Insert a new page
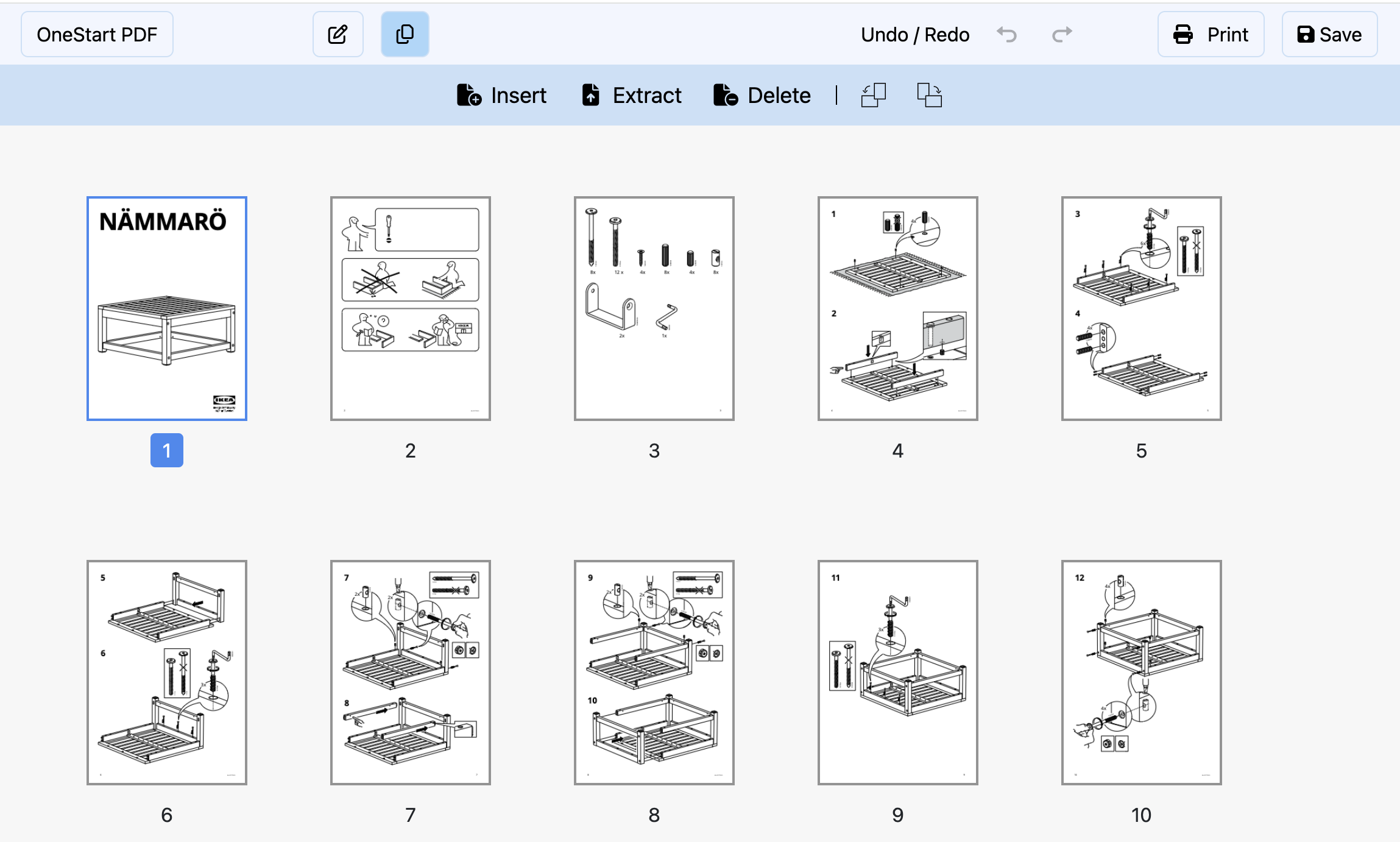 pyautogui.click(x=501, y=96)
